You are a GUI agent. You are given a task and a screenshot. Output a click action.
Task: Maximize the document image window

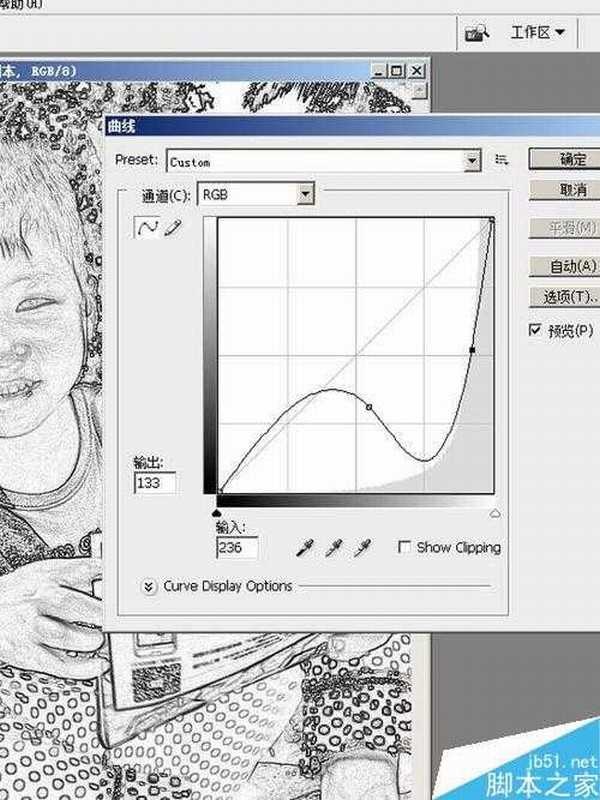click(396, 70)
